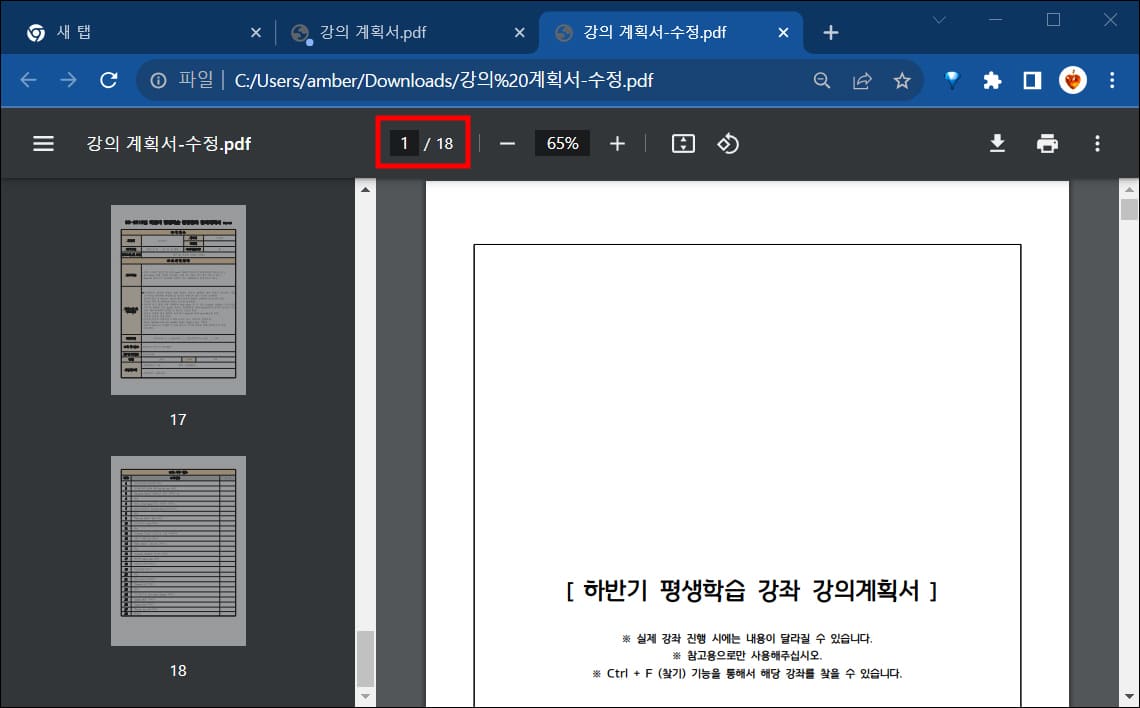Download the PDF file

[997, 143]
